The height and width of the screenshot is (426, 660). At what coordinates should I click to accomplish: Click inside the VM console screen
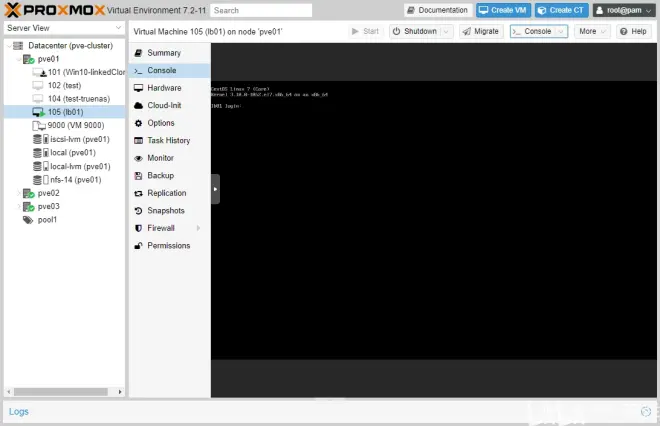(434, 220)
